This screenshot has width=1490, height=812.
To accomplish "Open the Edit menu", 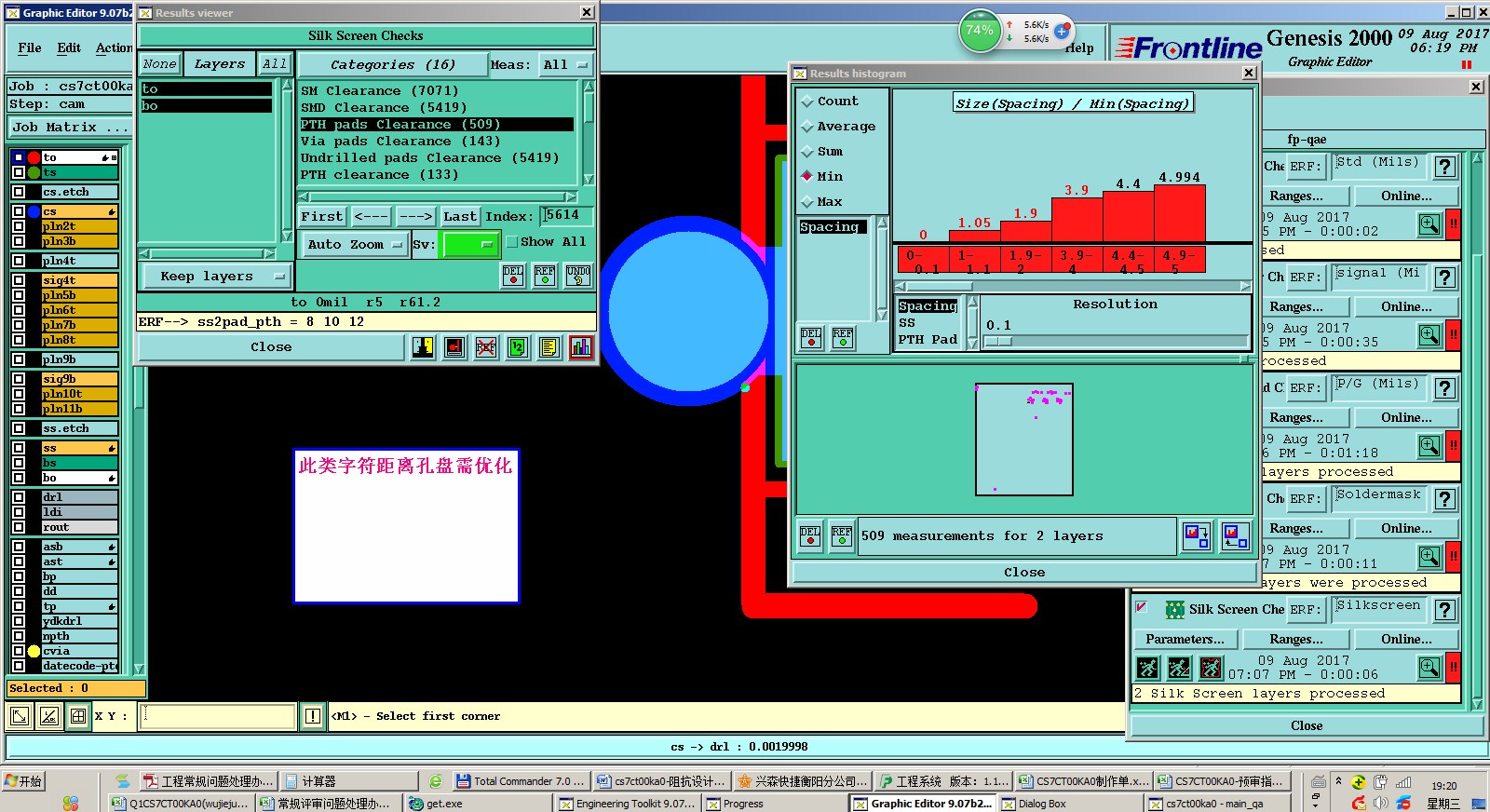I will [69, 47].
